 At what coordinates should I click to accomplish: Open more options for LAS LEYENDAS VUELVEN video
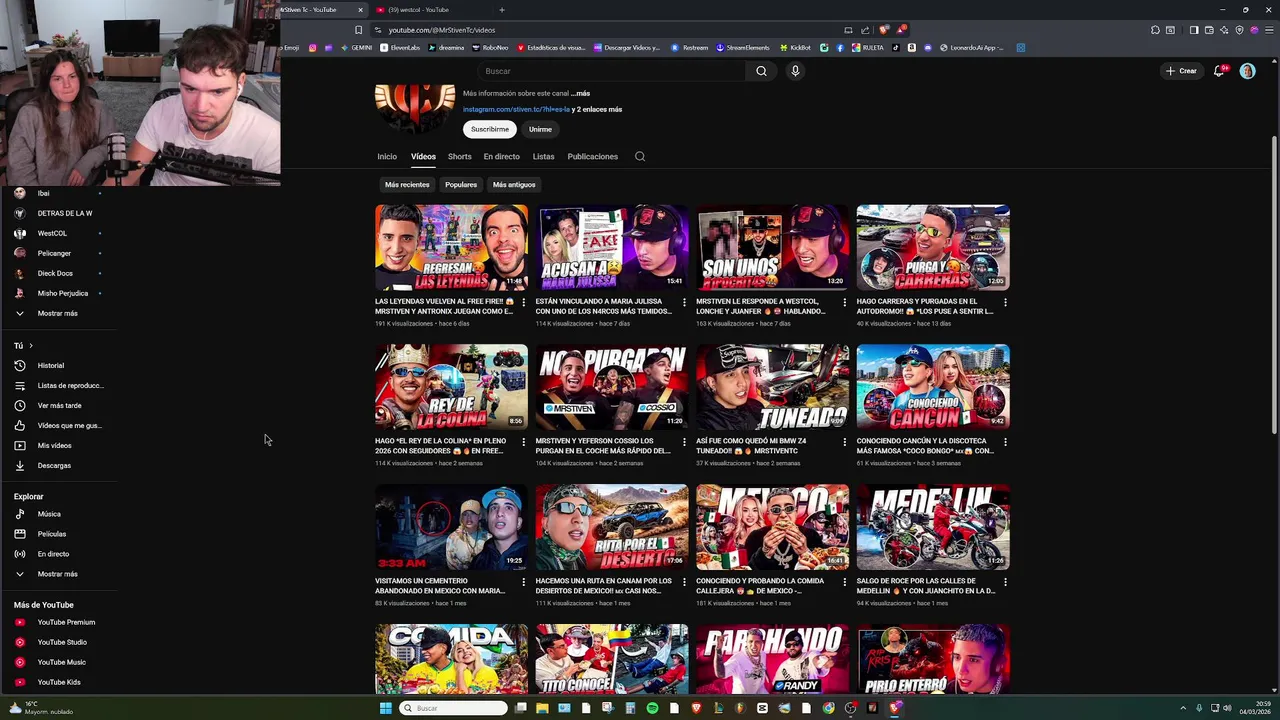click(523, 302)
